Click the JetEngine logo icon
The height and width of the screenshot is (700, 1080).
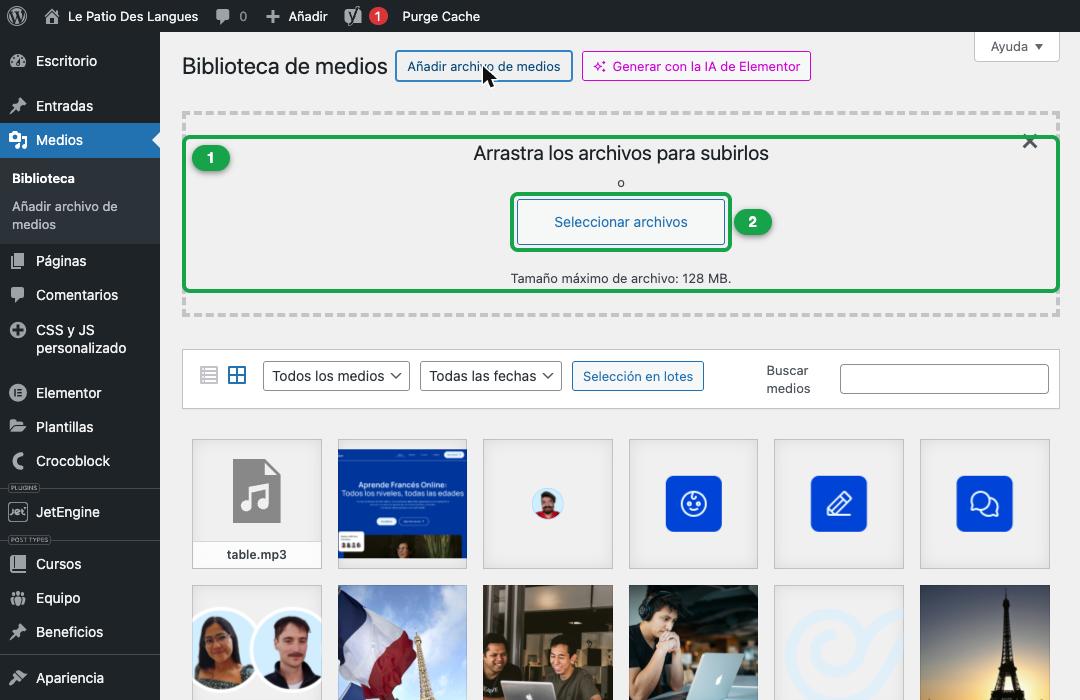[18, 512]
